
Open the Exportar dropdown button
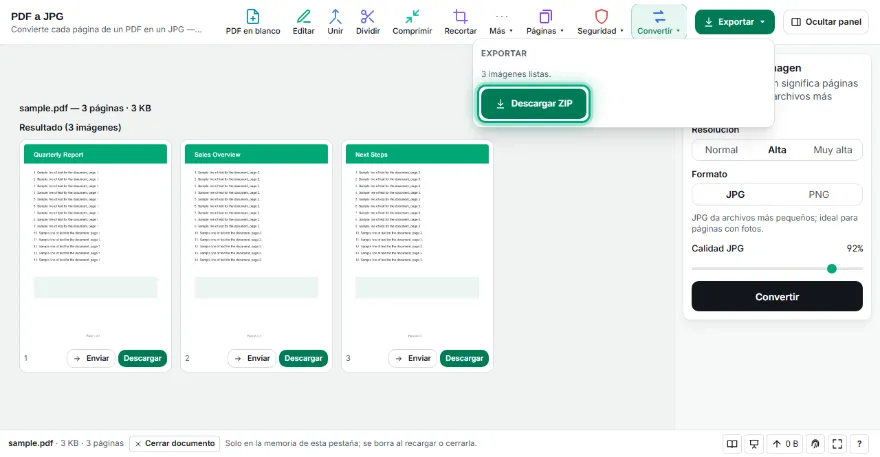[735, 22]
